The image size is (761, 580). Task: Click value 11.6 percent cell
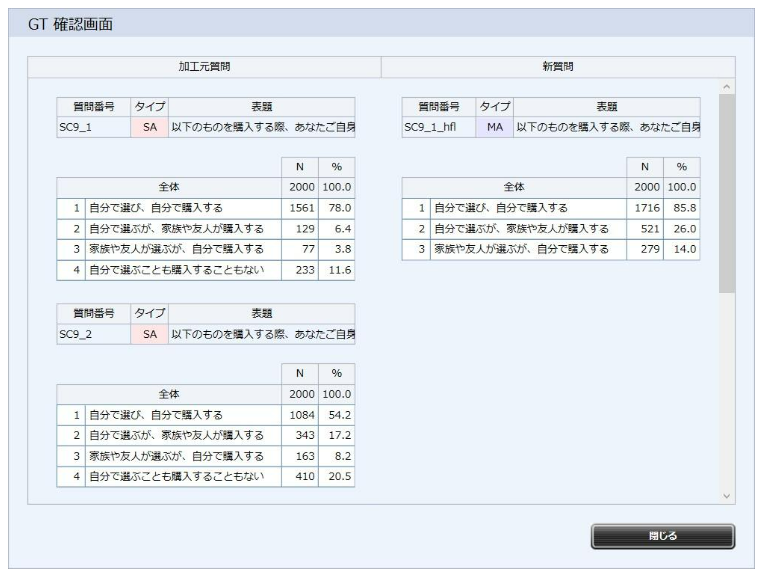coord(337,270)
